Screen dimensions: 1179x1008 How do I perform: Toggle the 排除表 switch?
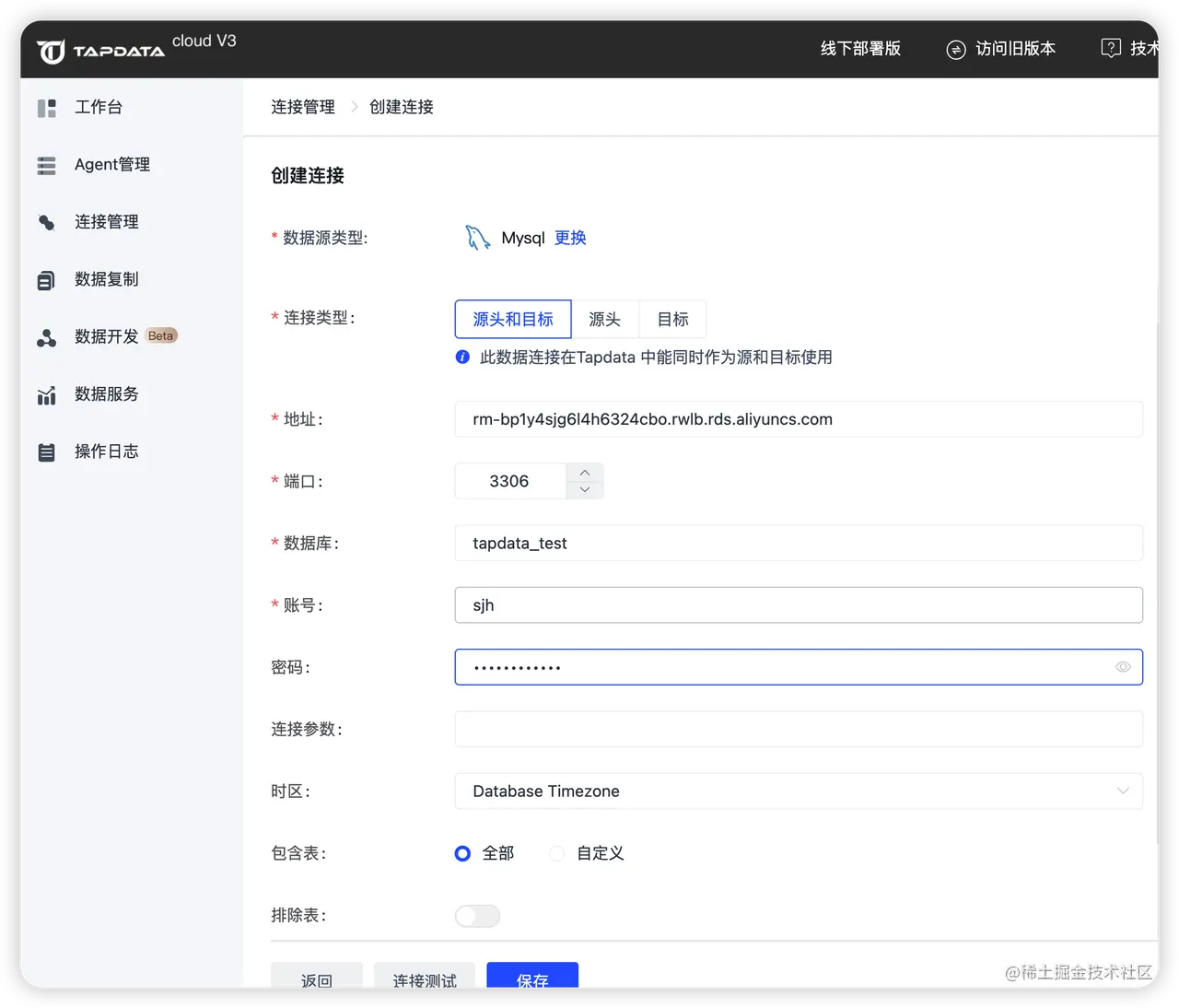(477, 916)
